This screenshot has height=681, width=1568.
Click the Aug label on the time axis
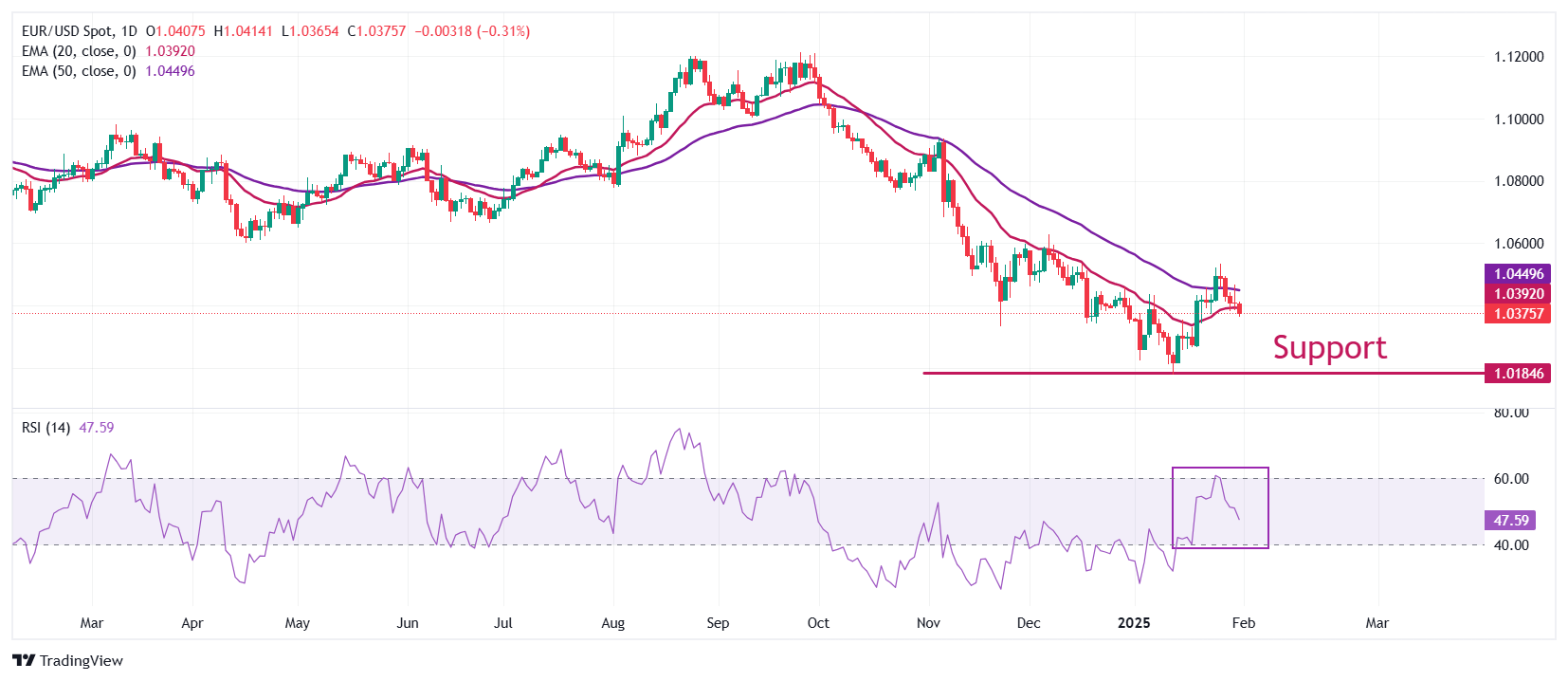tap(612, 623)
